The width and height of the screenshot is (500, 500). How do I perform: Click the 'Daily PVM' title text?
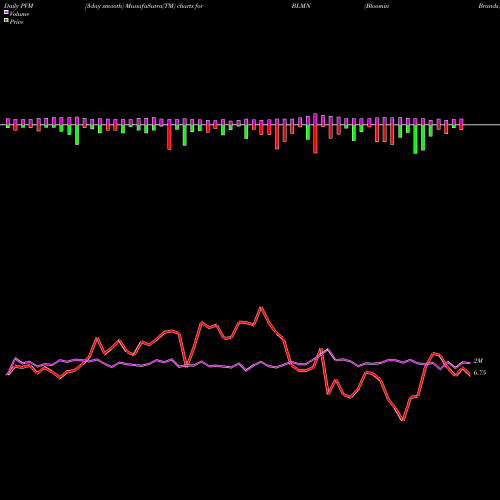tap(19, 6)
